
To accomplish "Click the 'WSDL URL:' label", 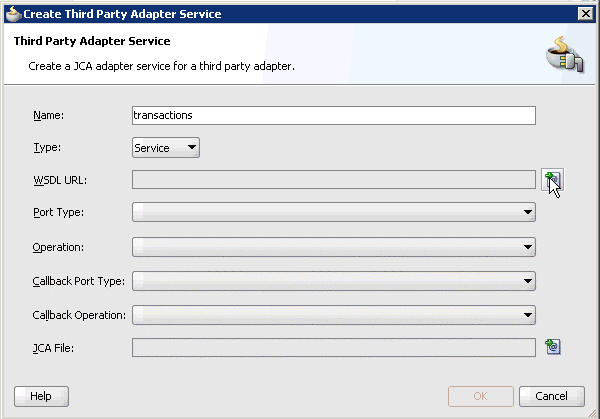I will tap(60, 180).
